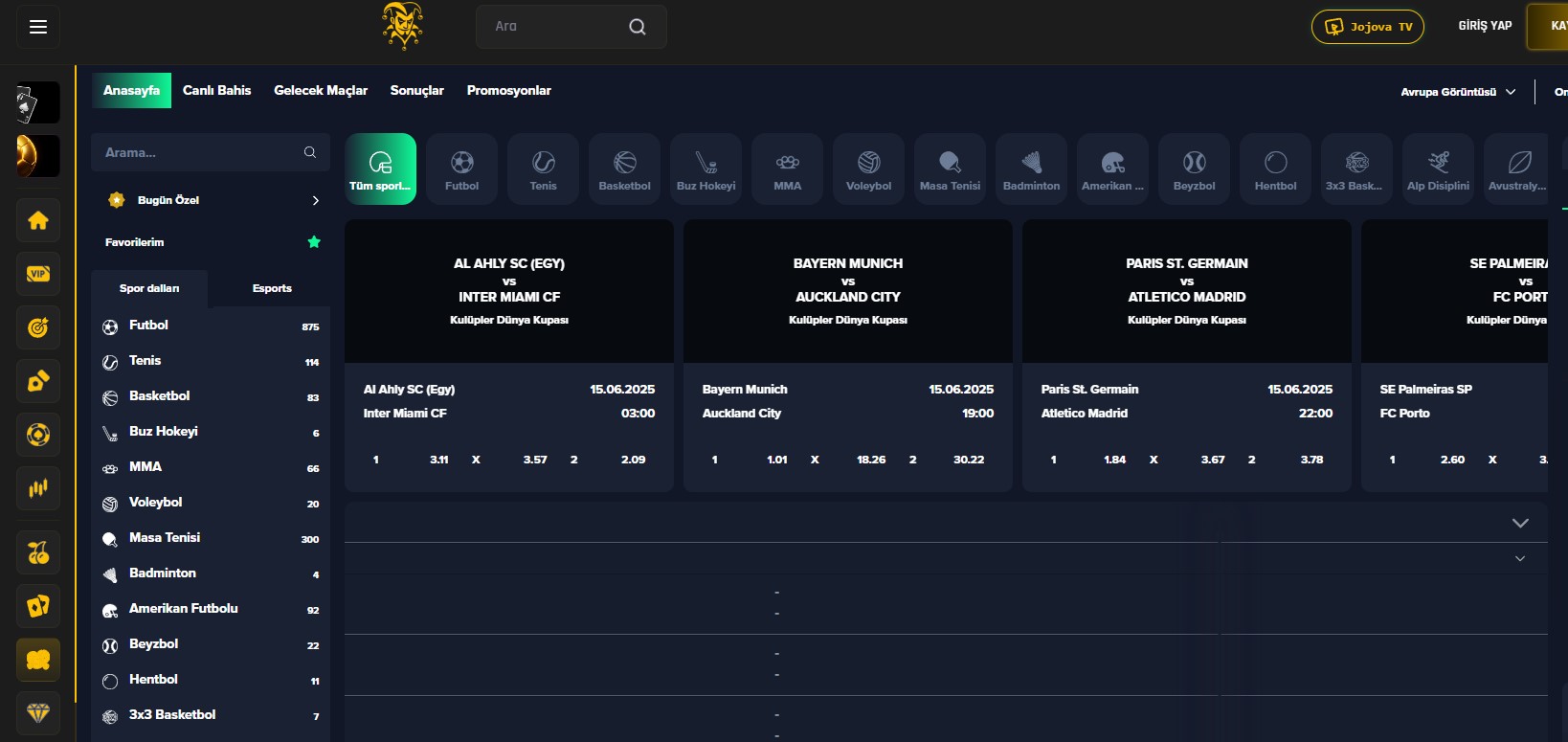Viewport: 1568px width, 742px height.
Task: Bet 3.11 on Al Ahly win
Action: [439, 460]
